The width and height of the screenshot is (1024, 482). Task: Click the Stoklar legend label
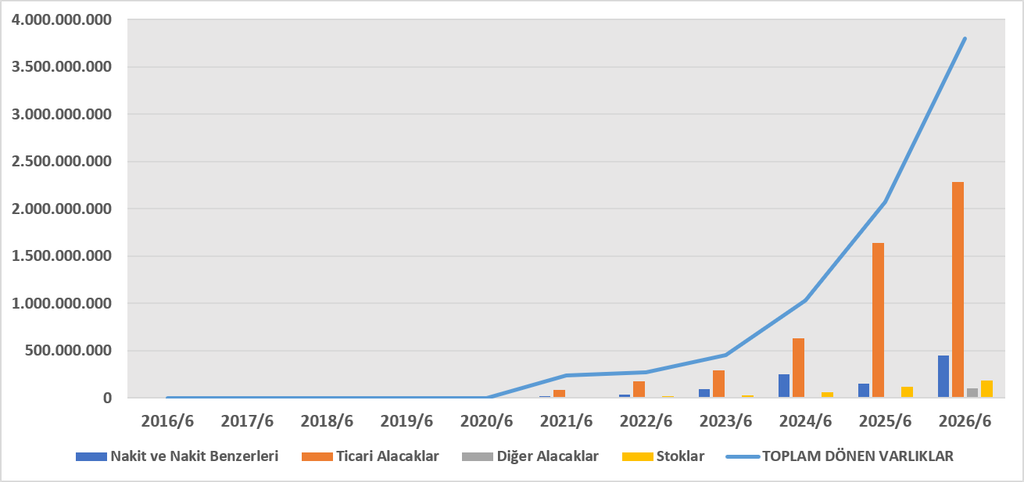(679, 457)
